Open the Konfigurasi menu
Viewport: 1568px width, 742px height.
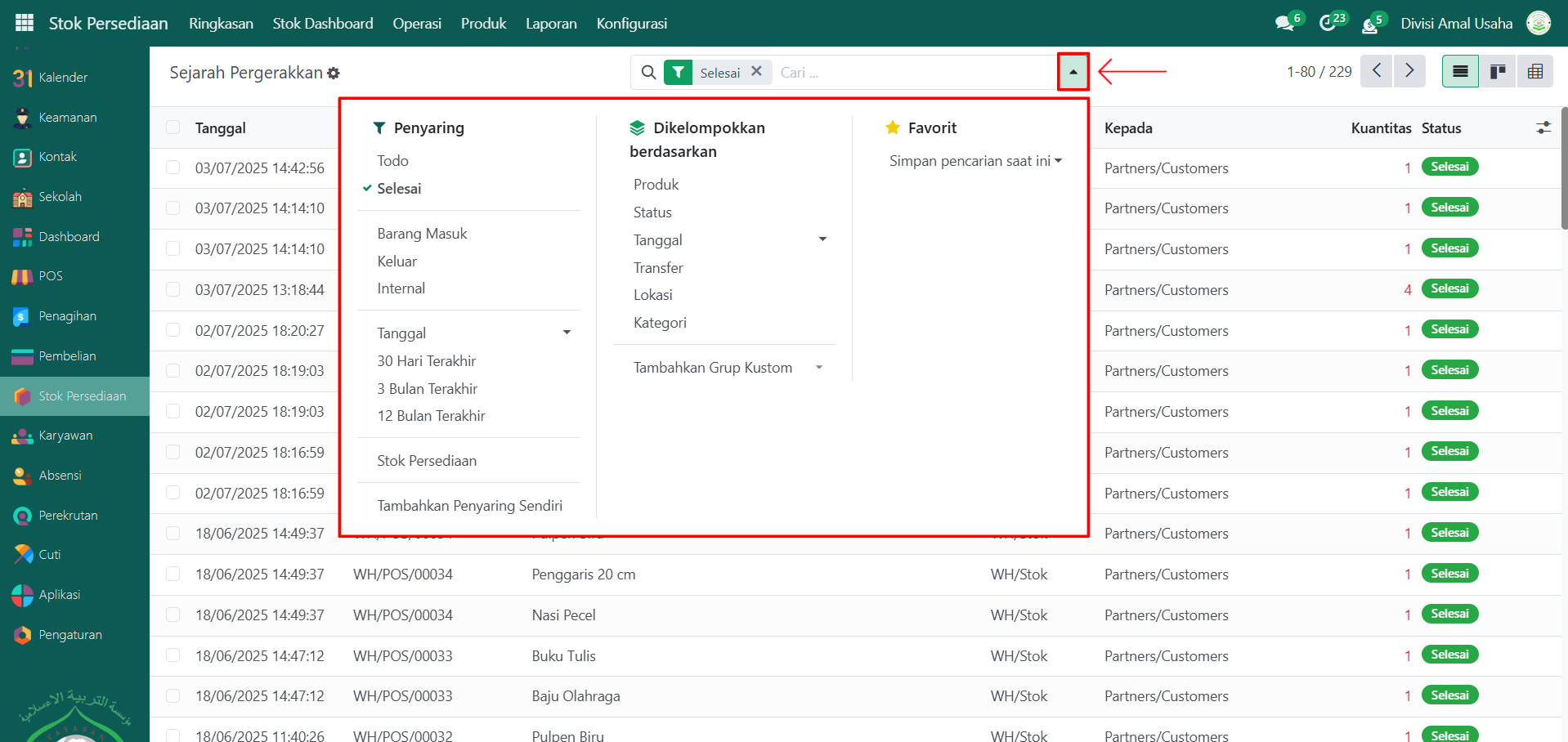pos(631,24)
